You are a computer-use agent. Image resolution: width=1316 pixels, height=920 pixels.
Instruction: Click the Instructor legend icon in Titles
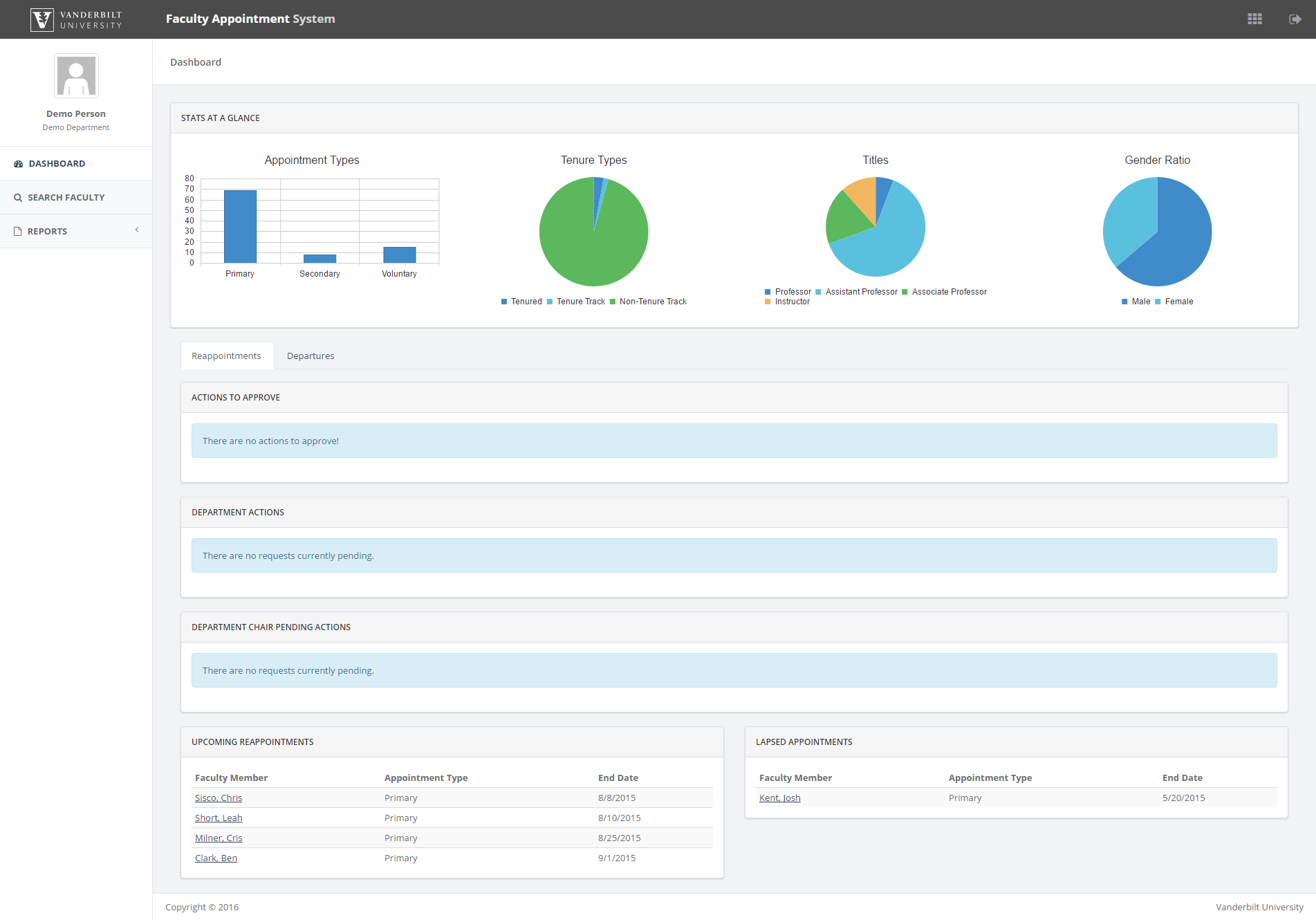click(768, 302)
